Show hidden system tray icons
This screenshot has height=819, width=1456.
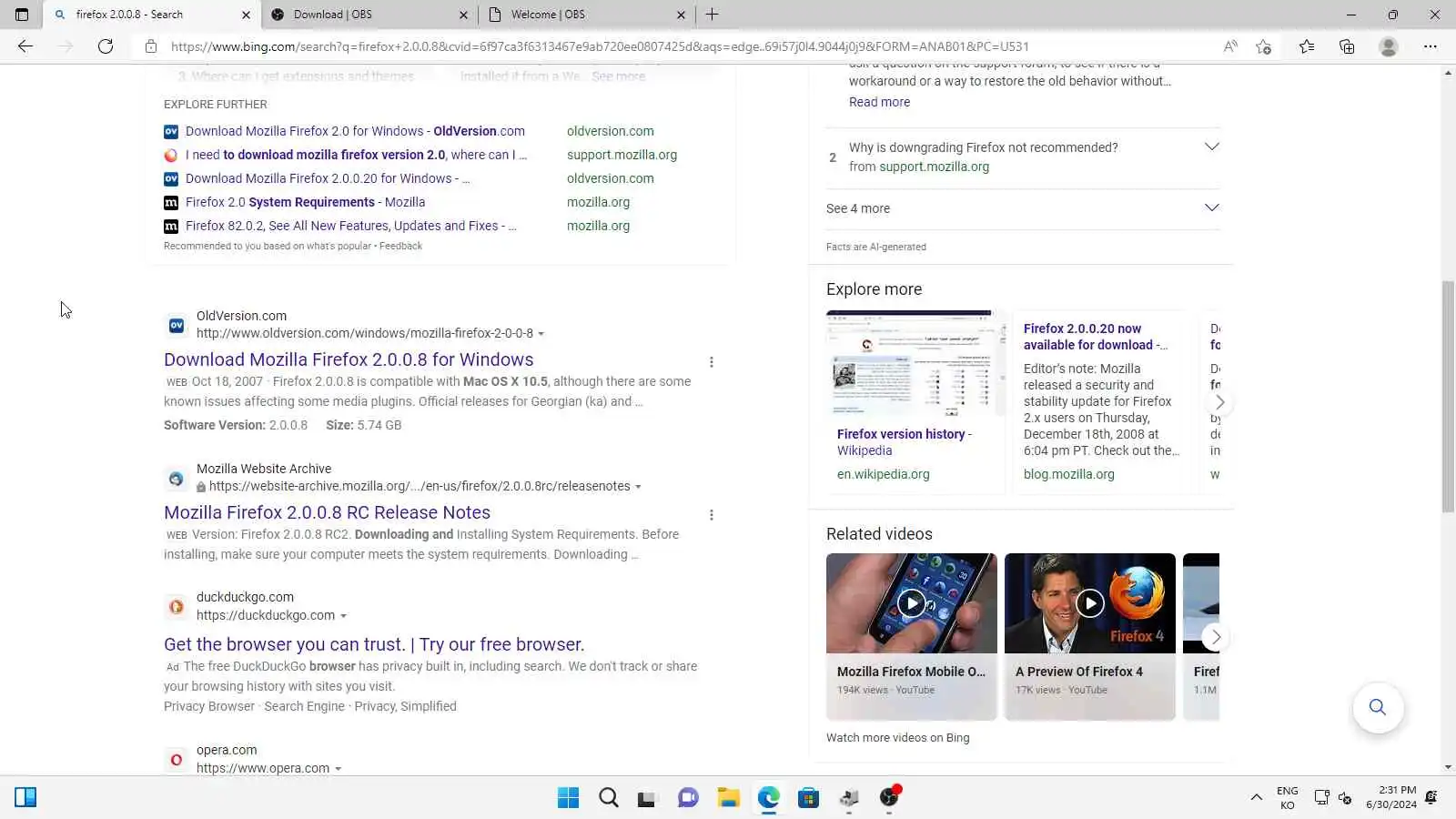[x=1257, y=798]
